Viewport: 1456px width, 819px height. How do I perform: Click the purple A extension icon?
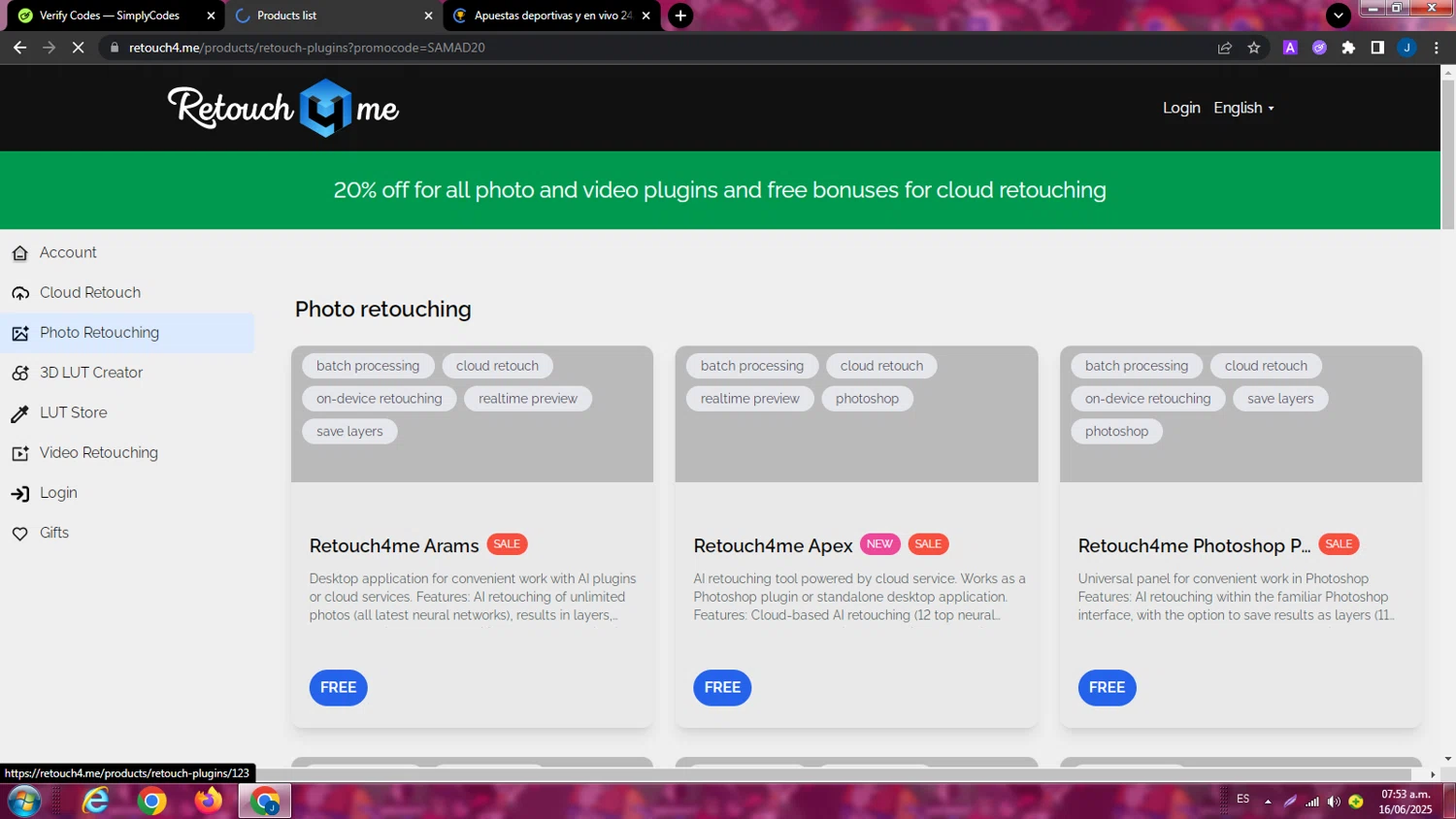pos(1290,47)
